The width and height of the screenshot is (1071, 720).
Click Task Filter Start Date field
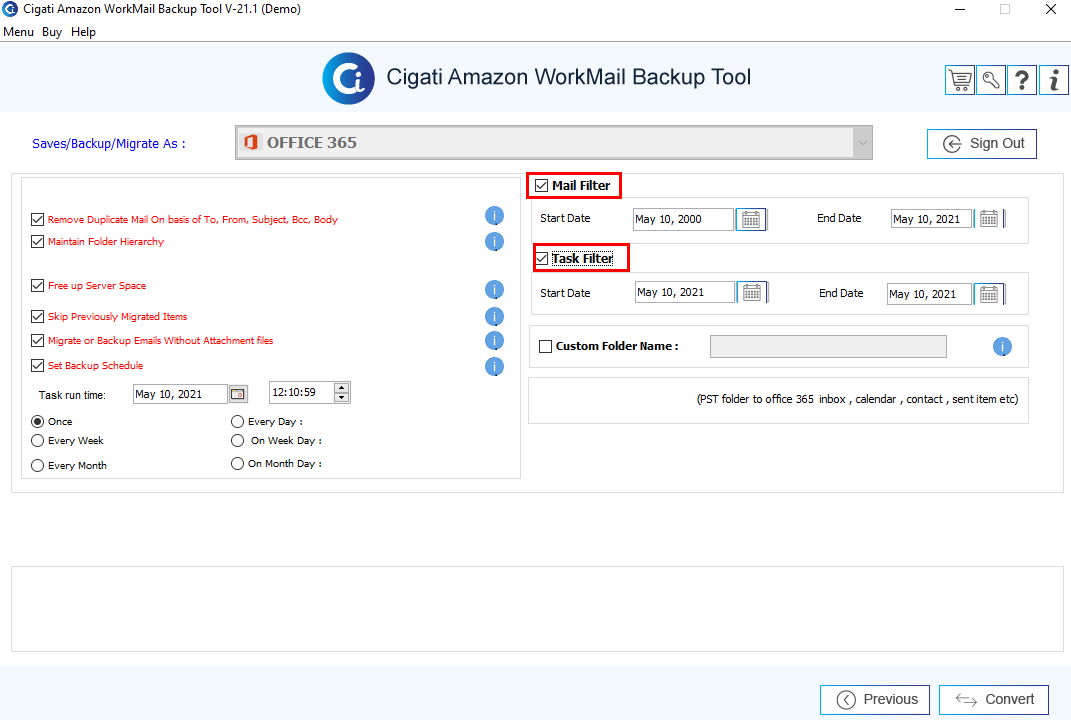tap(684, 292)
